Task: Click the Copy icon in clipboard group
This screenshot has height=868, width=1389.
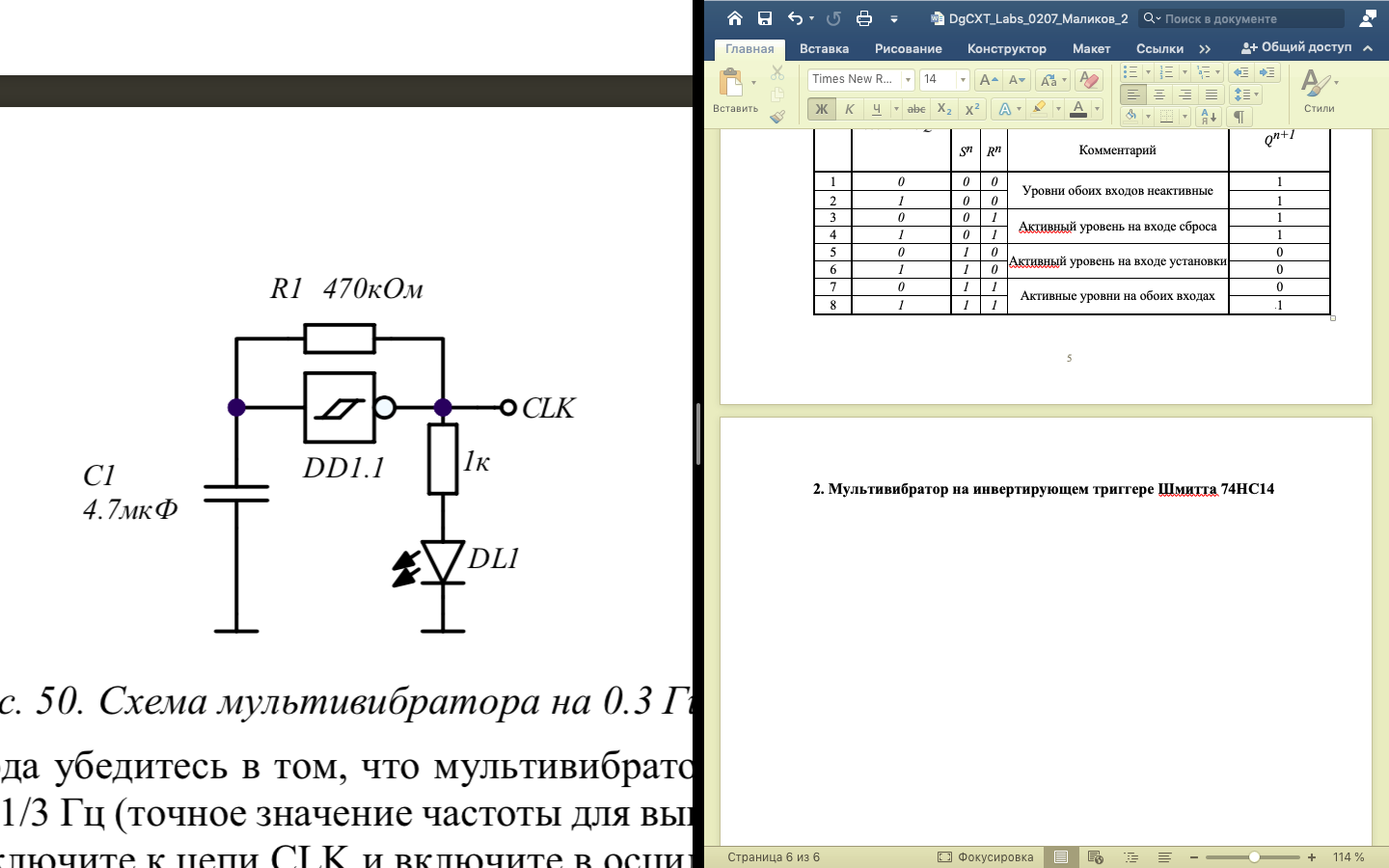Action: tap(777, 95)
